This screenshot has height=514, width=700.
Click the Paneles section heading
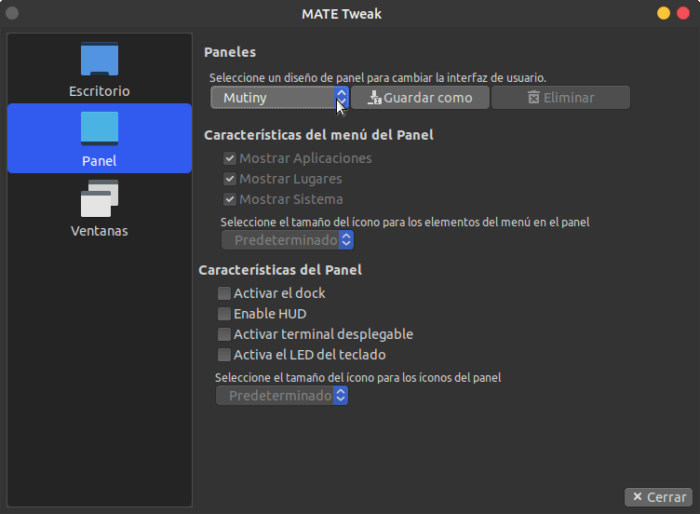point(230,52)
